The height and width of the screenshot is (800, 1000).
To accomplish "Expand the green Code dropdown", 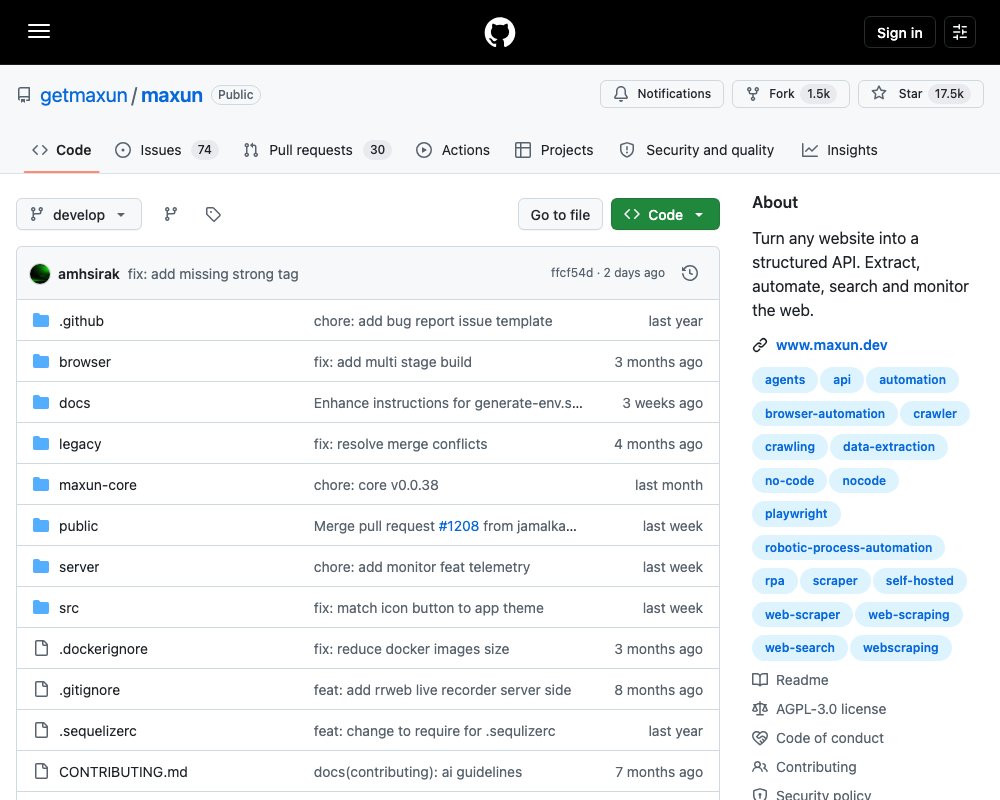I will (x=665, y=214).
